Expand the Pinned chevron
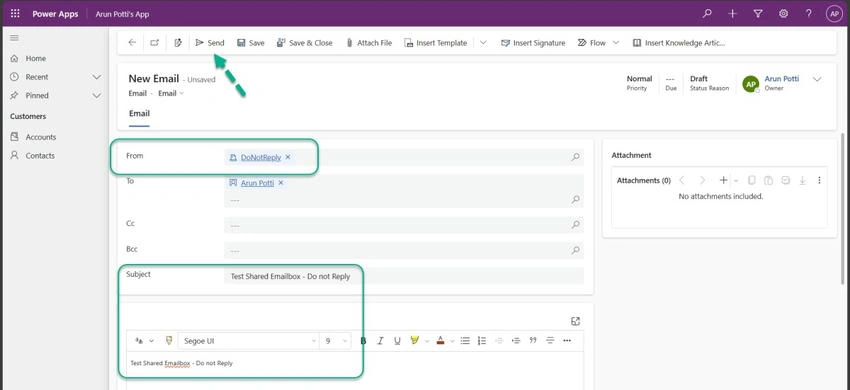 [96, 95]
